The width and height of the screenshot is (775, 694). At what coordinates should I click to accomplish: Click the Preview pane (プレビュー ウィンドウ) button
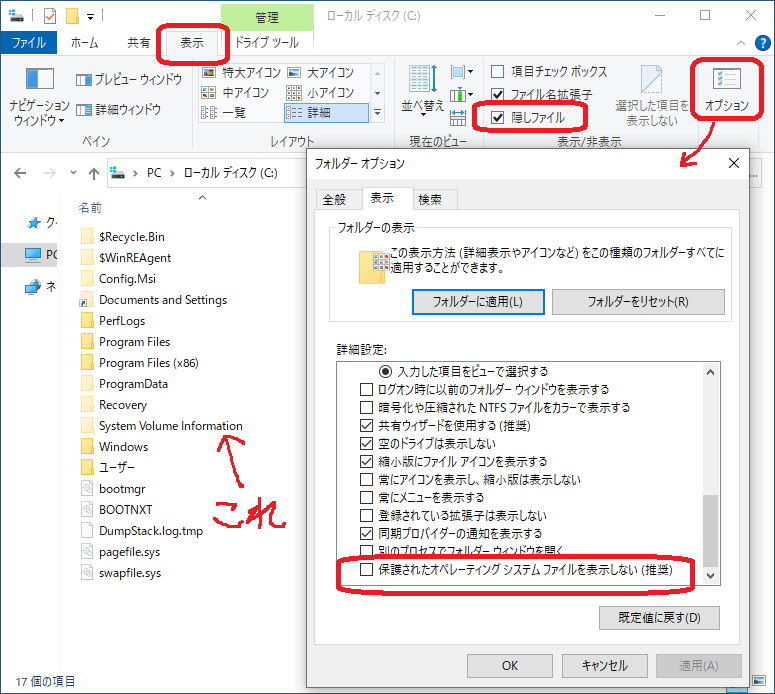129,80
